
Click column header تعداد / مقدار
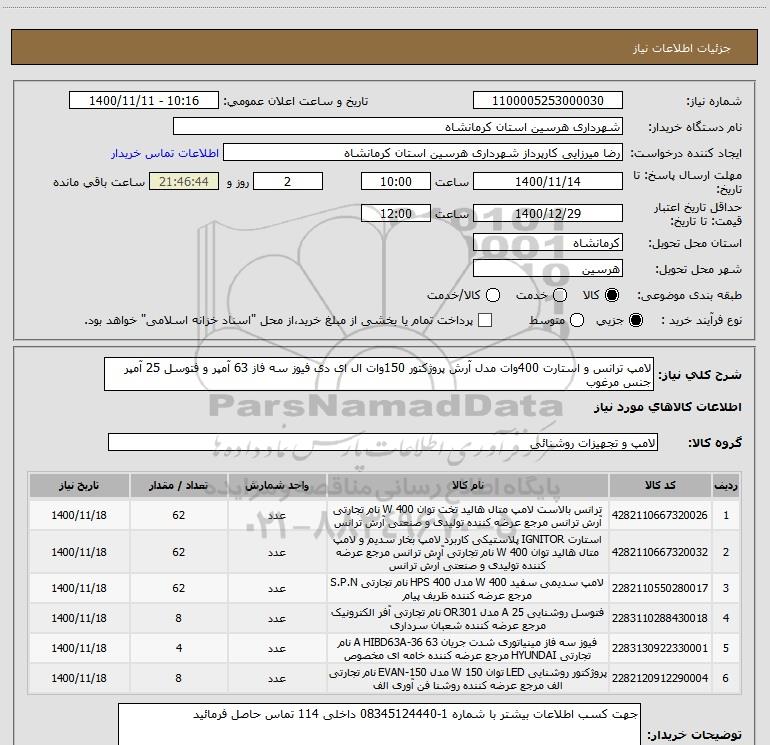point(178,486)
